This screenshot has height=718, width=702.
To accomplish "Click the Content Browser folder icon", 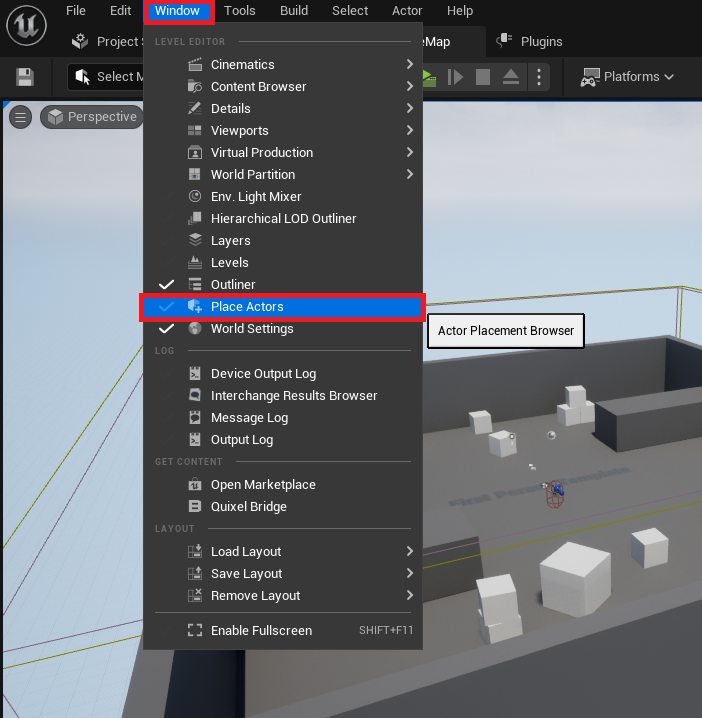I will click(x=195, y=87).
